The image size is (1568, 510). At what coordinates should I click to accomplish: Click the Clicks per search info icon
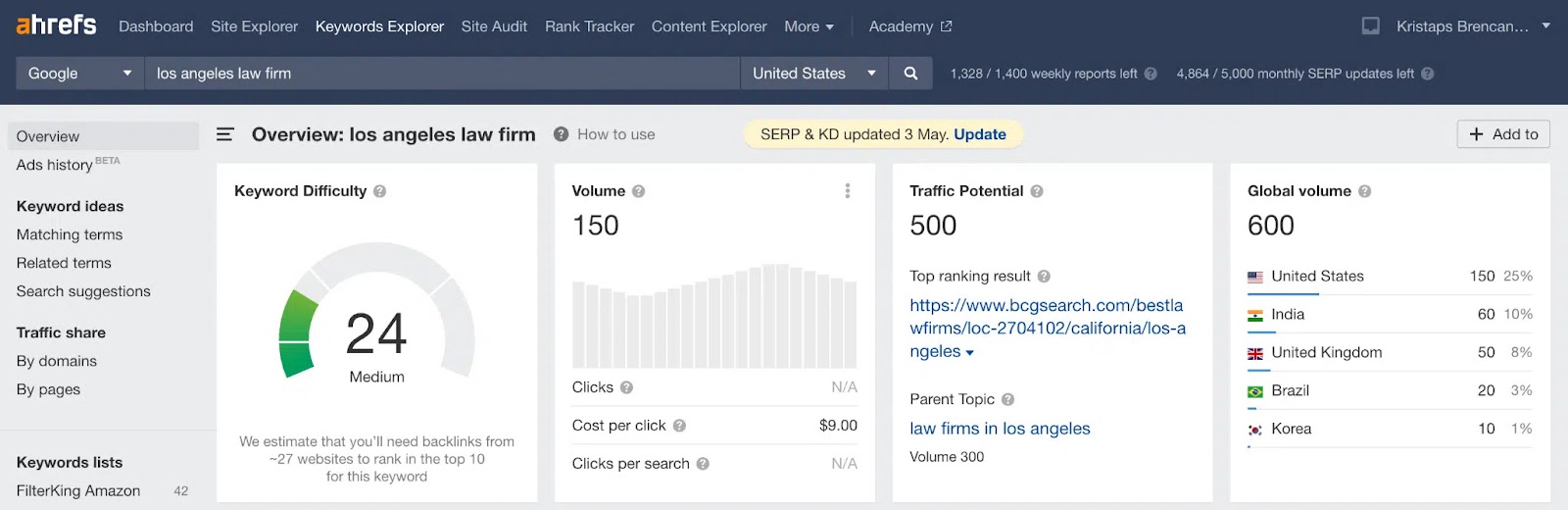click(703, 464)
